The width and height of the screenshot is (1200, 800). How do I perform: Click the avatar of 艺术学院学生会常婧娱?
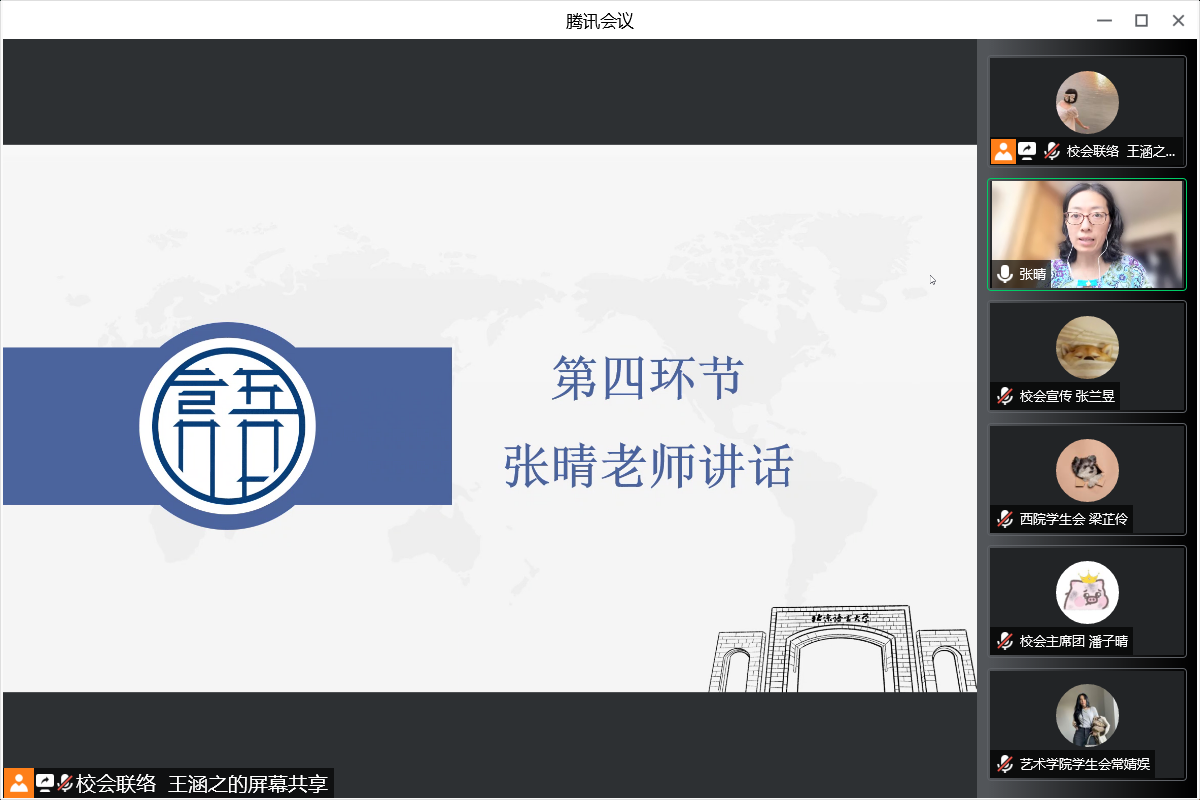1087,715
